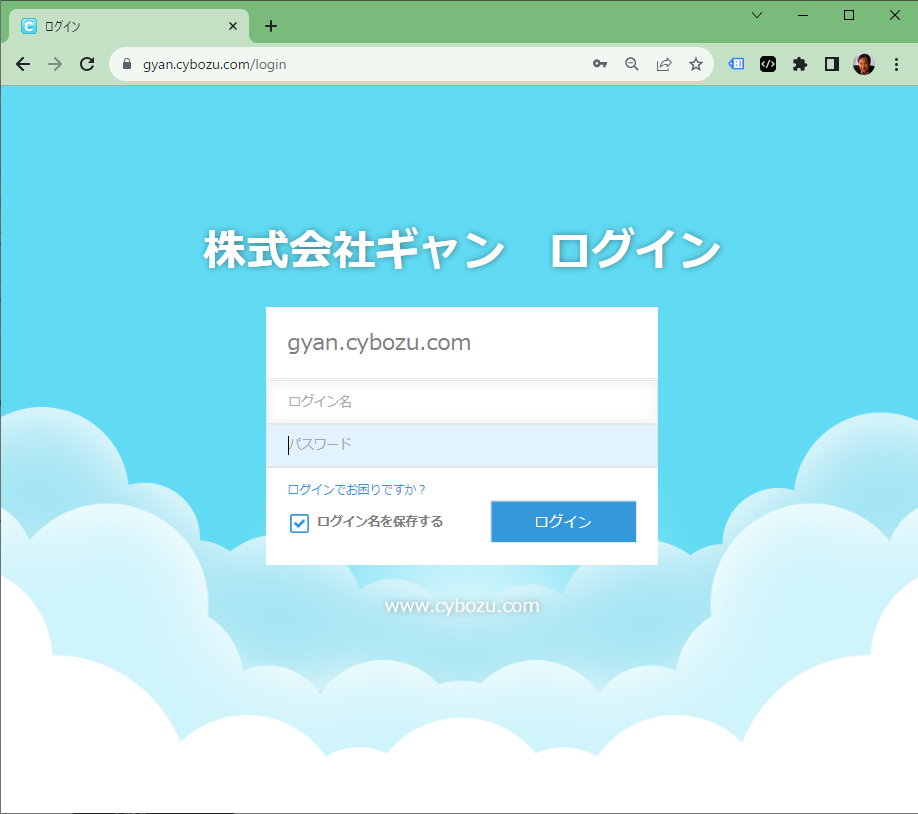
Task: Click the address bar URL
Action: coord(214,64)
